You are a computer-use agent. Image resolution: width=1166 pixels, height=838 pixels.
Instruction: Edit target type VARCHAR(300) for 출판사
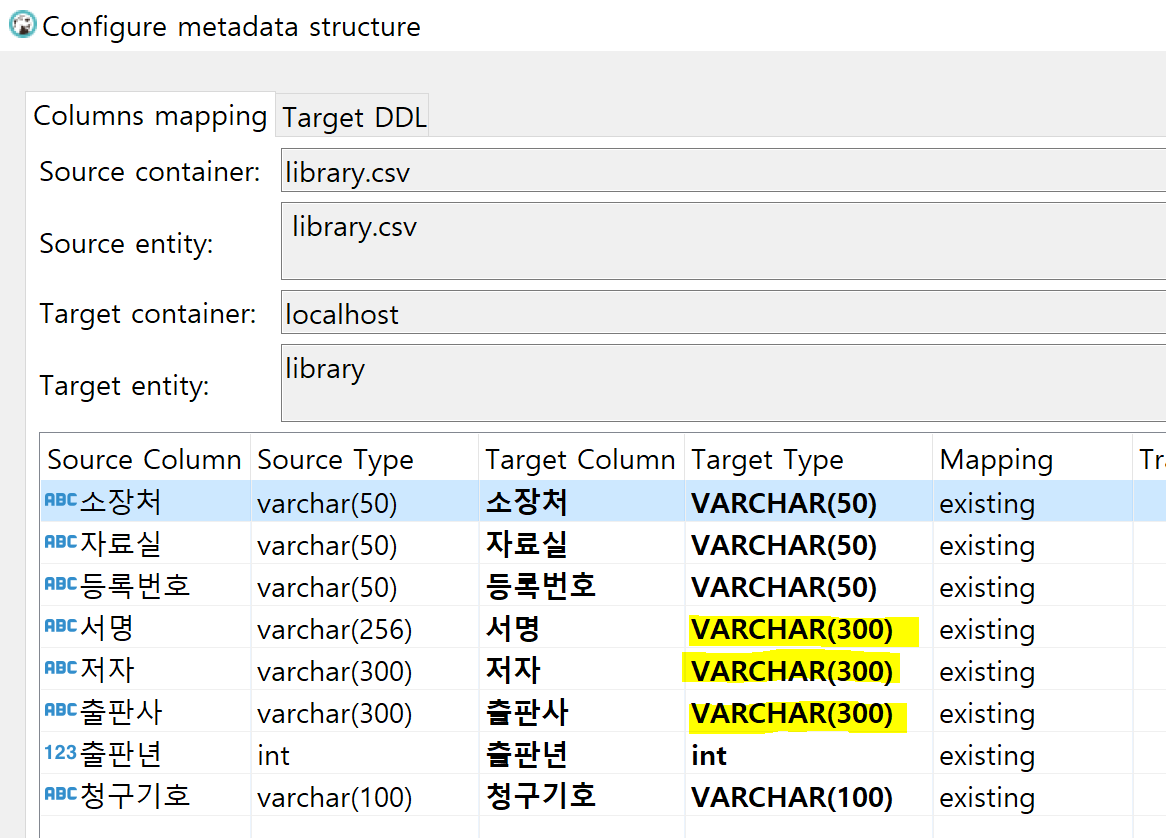(792, 714)
